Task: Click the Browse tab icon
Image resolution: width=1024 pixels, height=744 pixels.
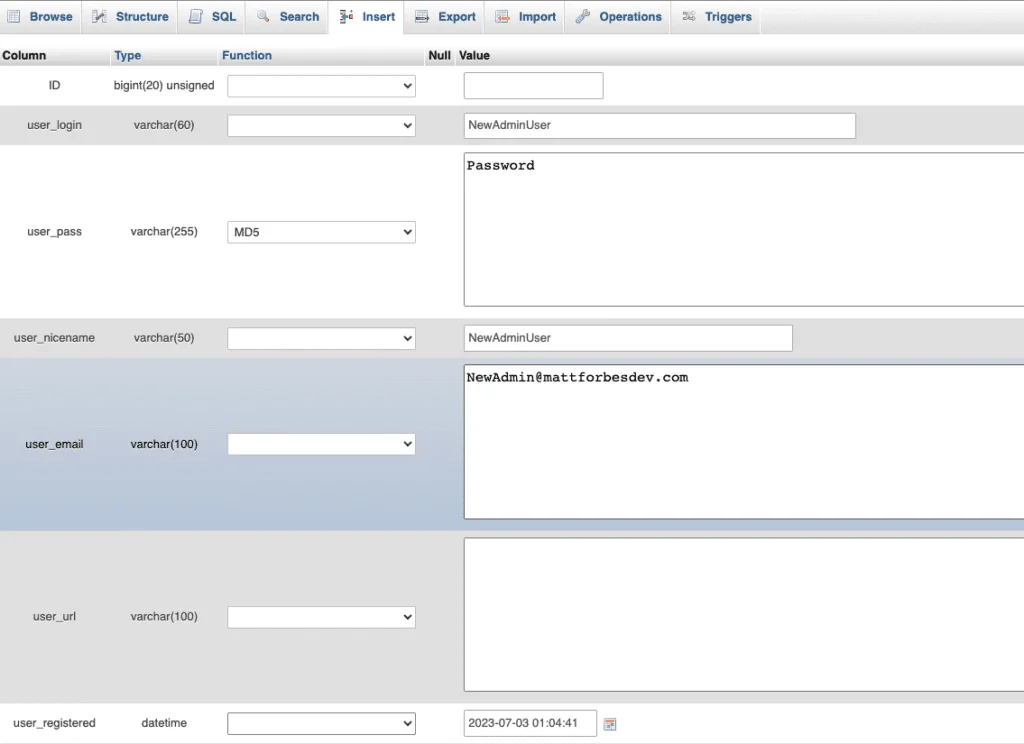Action: pyautogui.click(x=14, y=16)
